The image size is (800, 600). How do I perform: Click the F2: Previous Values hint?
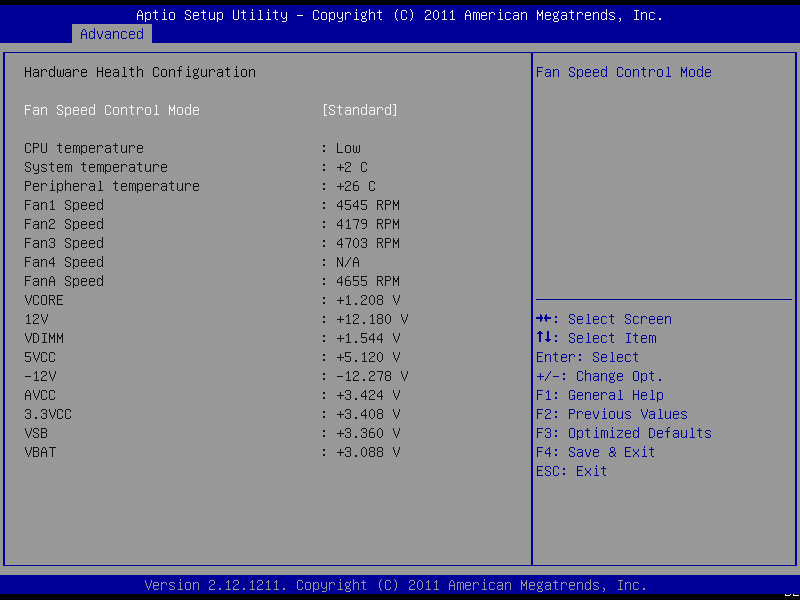click(x=612, y=414)
